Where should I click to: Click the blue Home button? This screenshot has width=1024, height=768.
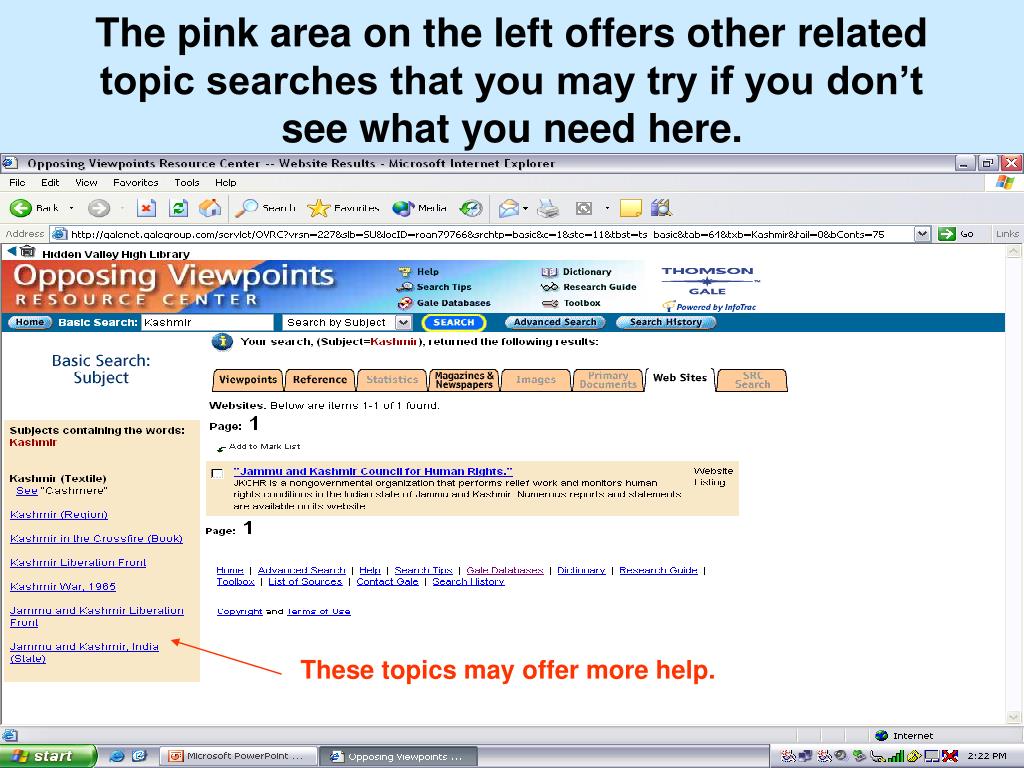pos(29,322)
